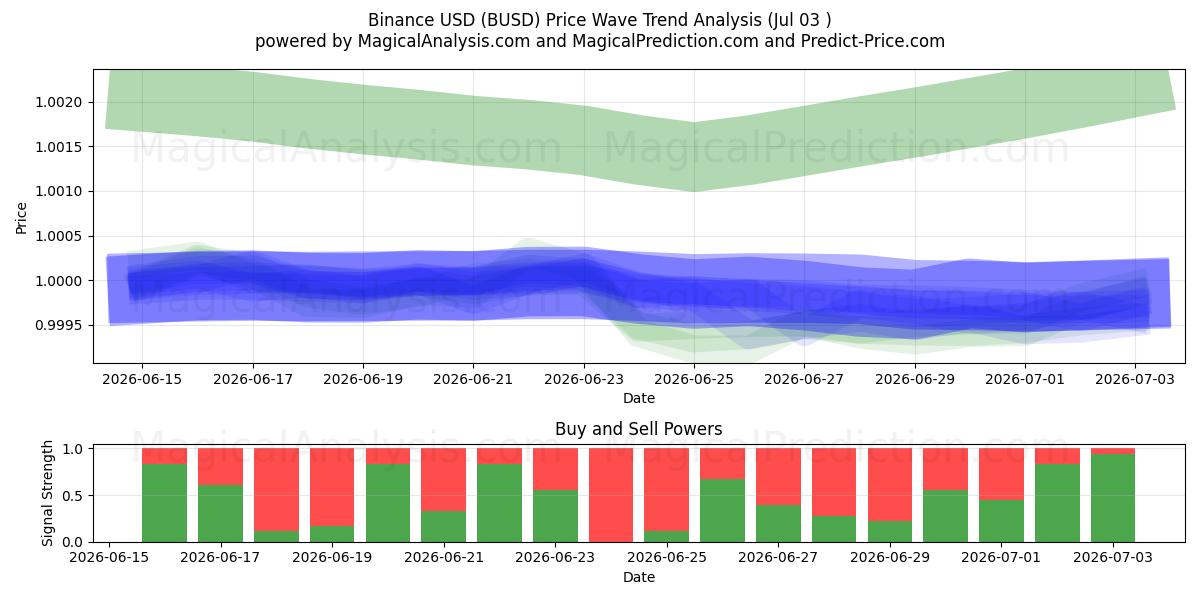1200x600 pixels.
Task: Click the all-red bar at 2026-06-24
Action: pyautogui.click(x=611, y=495)
